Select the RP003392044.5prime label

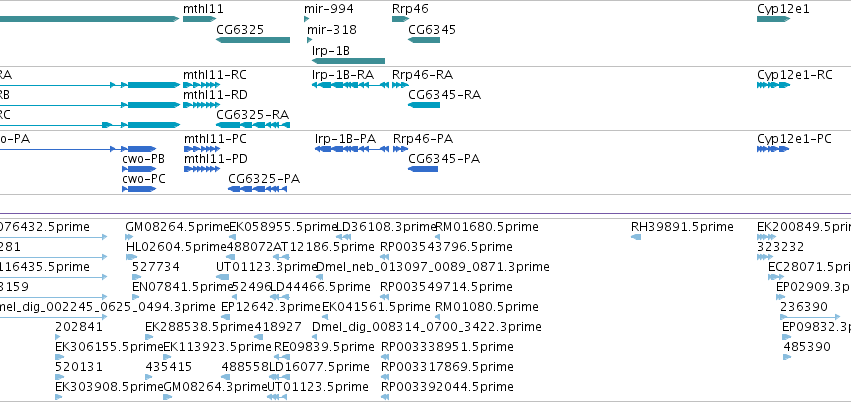click(x=447, y=387)
